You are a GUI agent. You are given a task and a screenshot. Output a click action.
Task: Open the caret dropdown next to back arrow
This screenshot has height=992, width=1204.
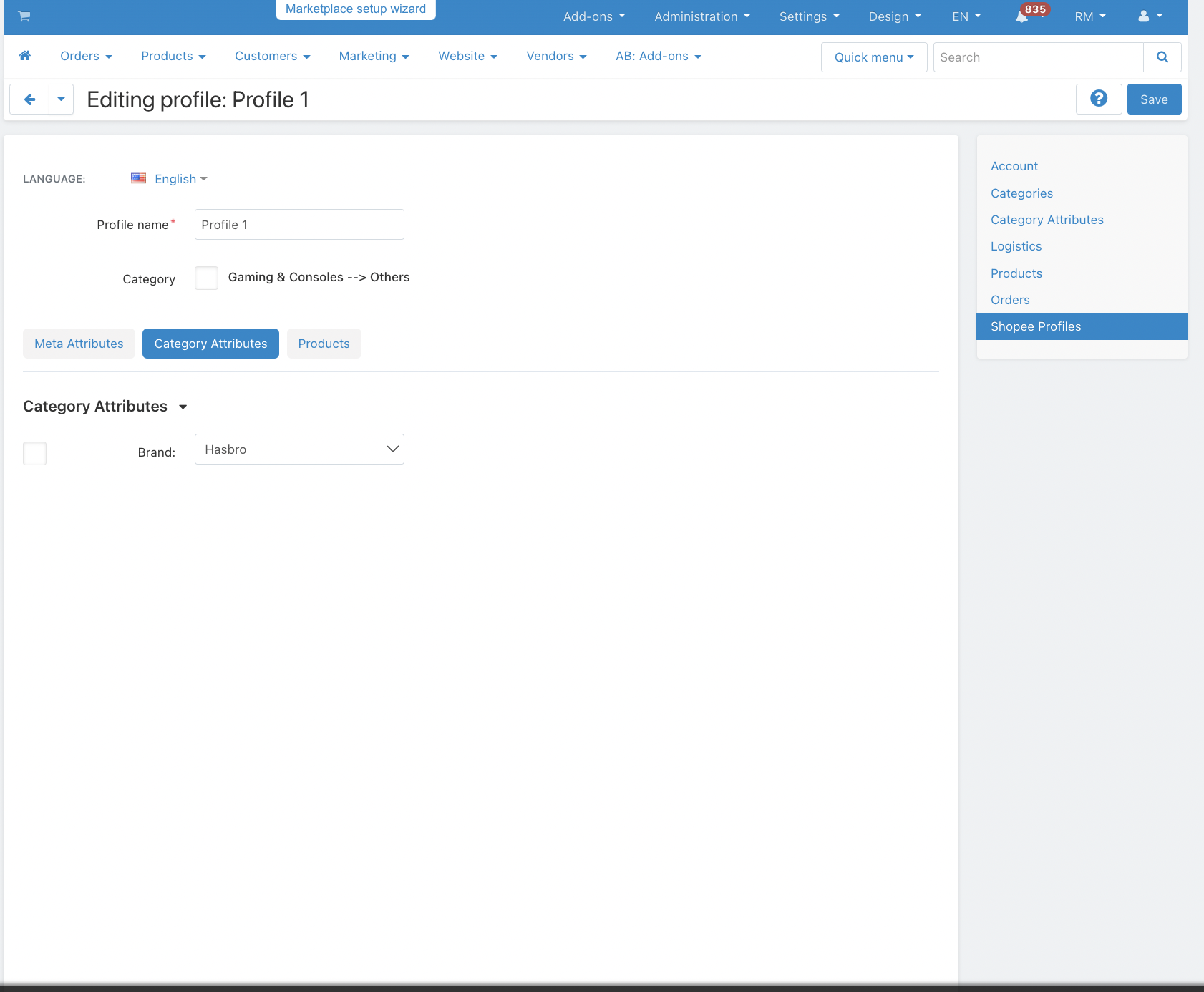[62, 99]
